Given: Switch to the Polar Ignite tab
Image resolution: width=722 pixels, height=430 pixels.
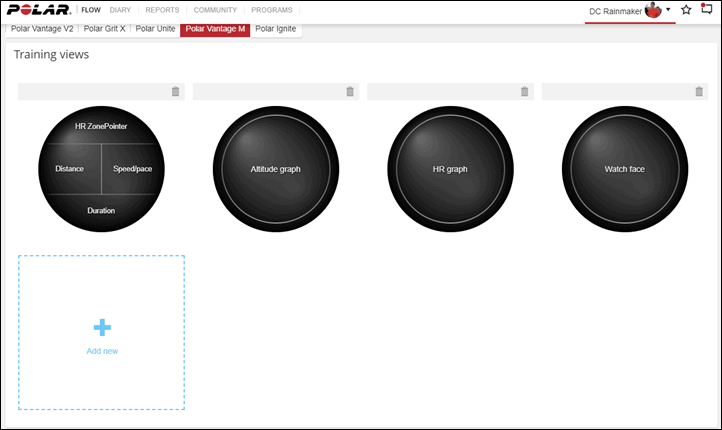Looking at the screenshot, I should pos(276,29).
